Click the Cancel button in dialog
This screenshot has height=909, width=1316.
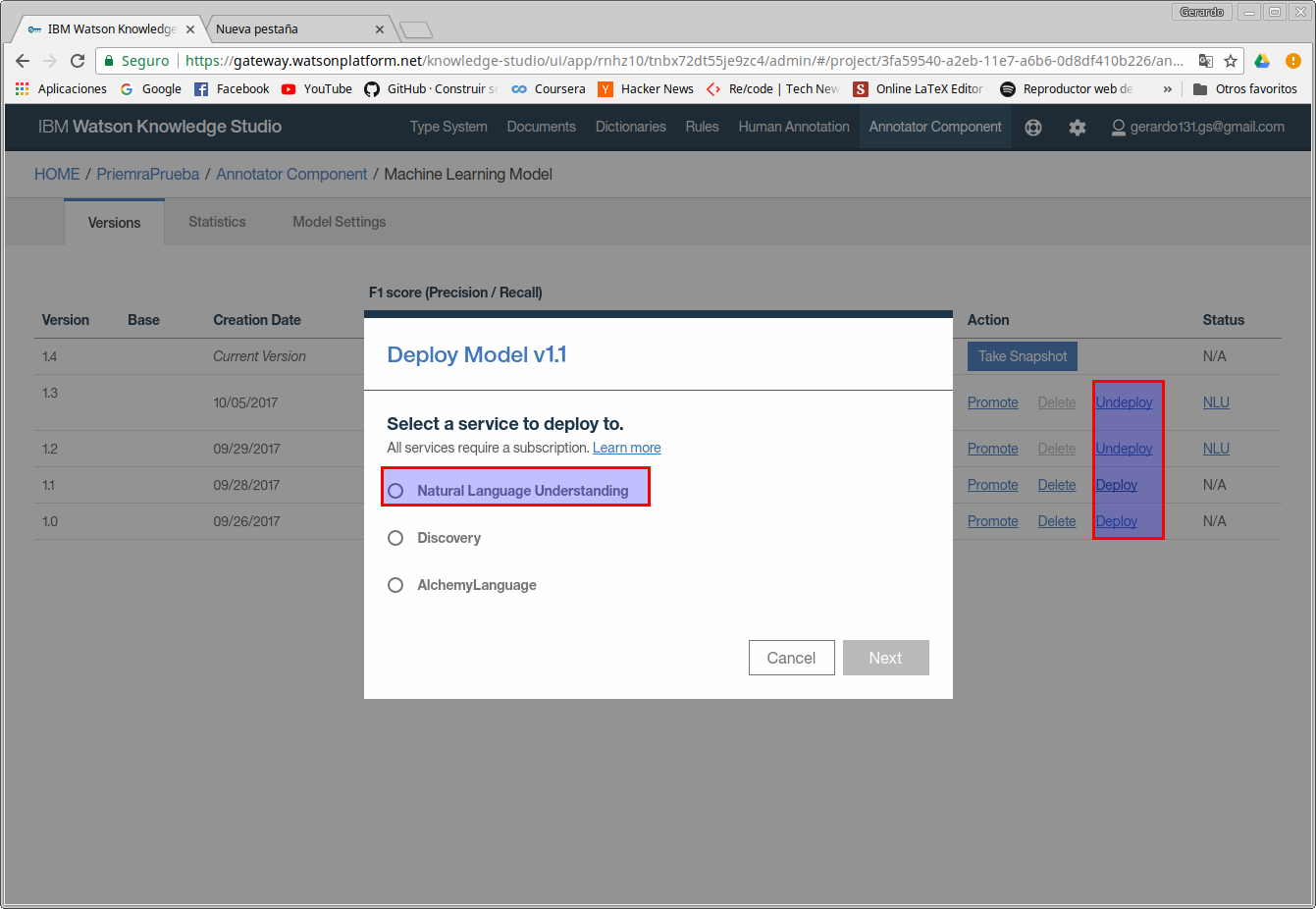tap(791, 658)
